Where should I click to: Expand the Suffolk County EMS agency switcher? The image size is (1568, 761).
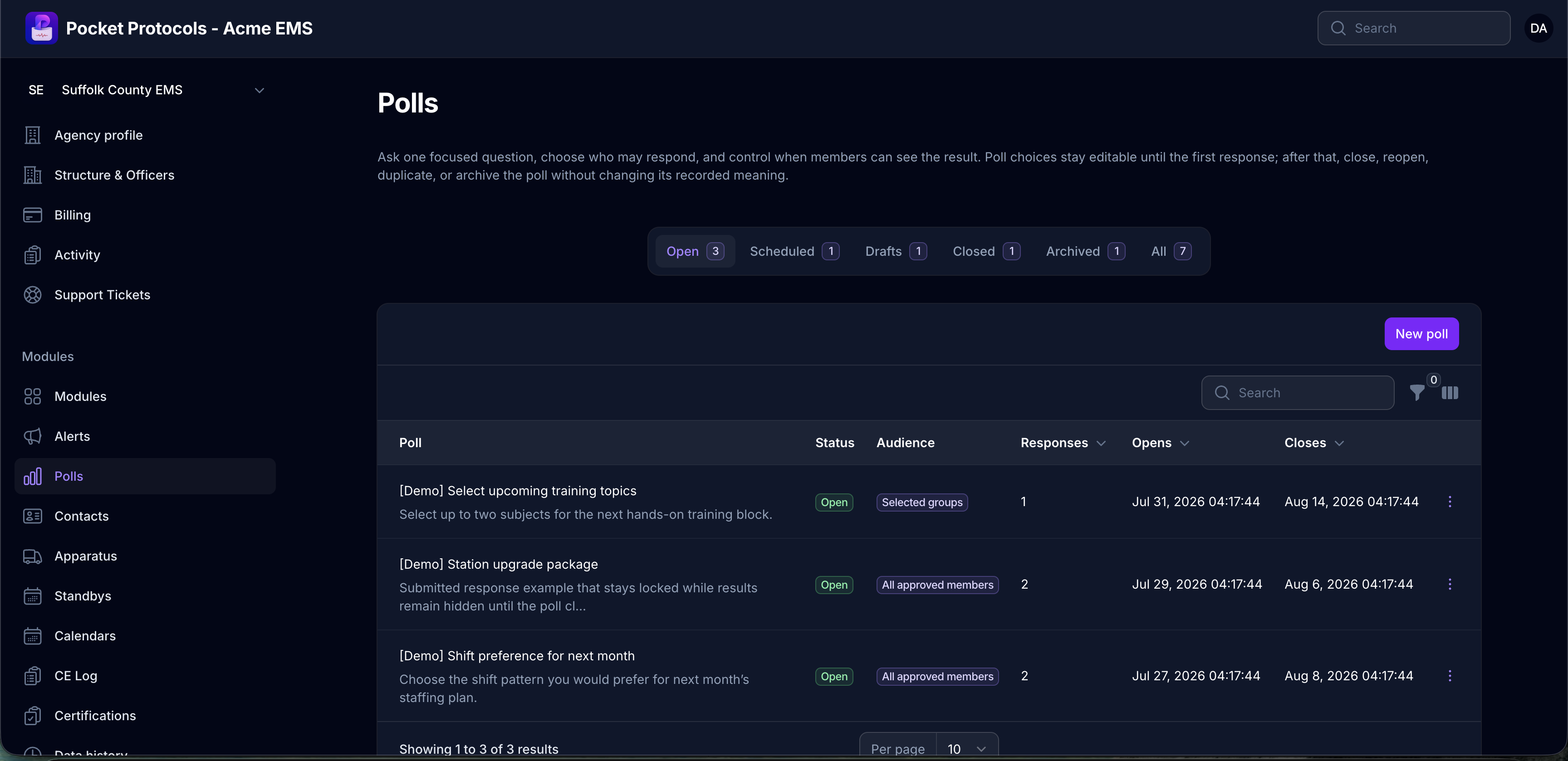point(146,90)
